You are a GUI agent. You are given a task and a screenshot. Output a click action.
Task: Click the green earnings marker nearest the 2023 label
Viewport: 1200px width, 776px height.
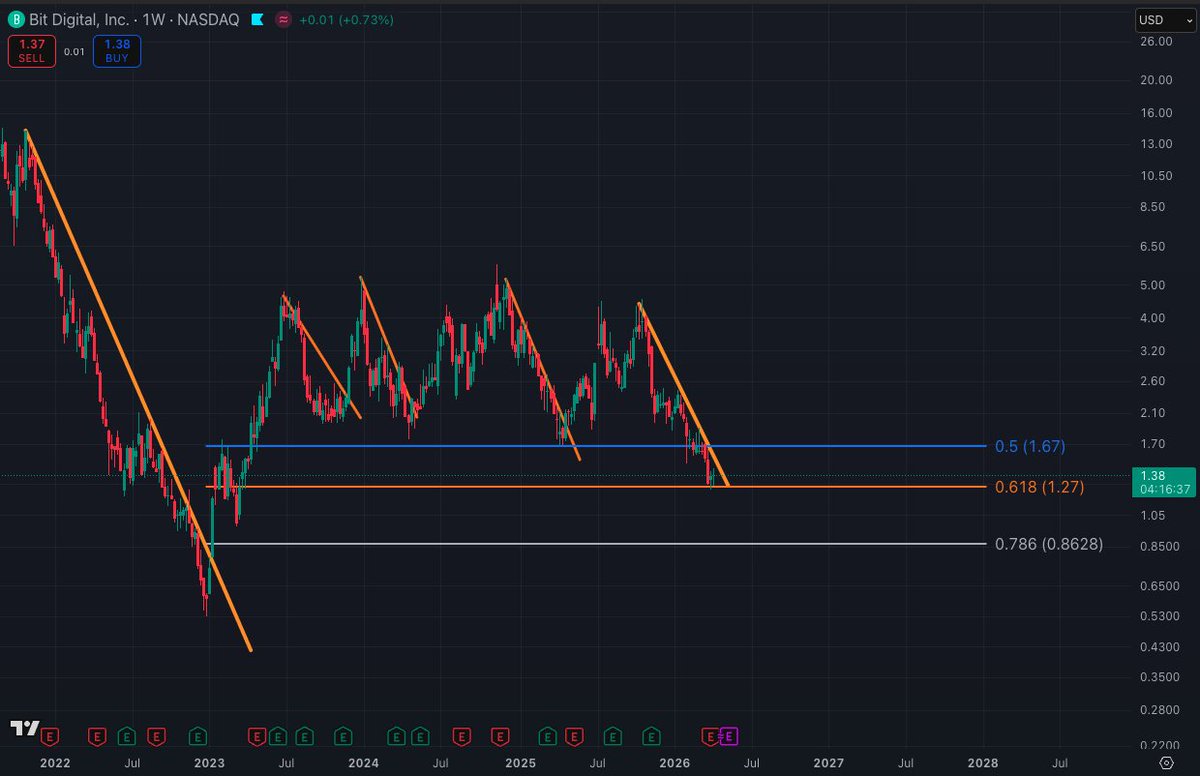pyautogui.click(x=199, y=736)
